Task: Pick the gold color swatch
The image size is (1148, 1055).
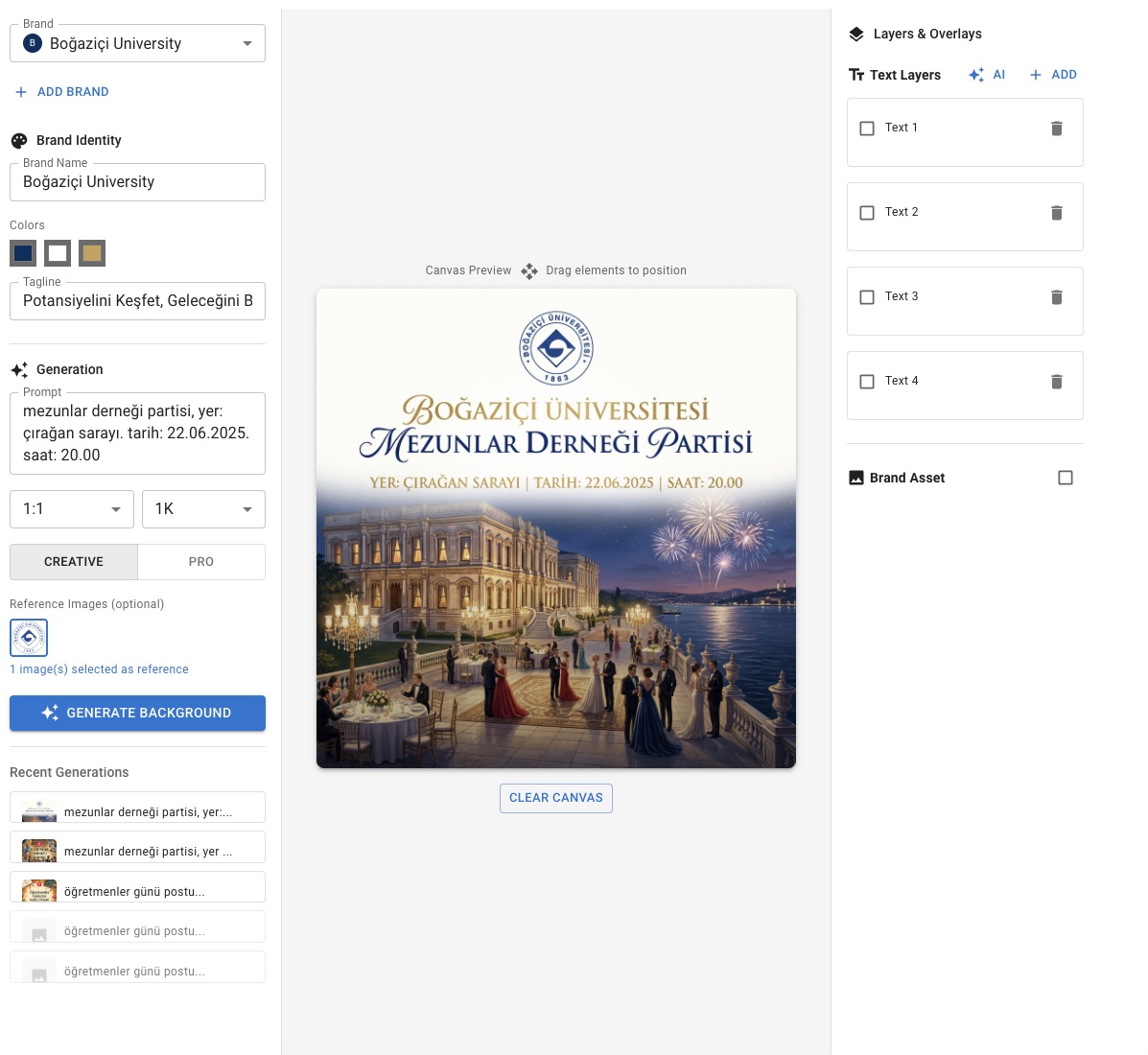Action: tap(91, 253)
